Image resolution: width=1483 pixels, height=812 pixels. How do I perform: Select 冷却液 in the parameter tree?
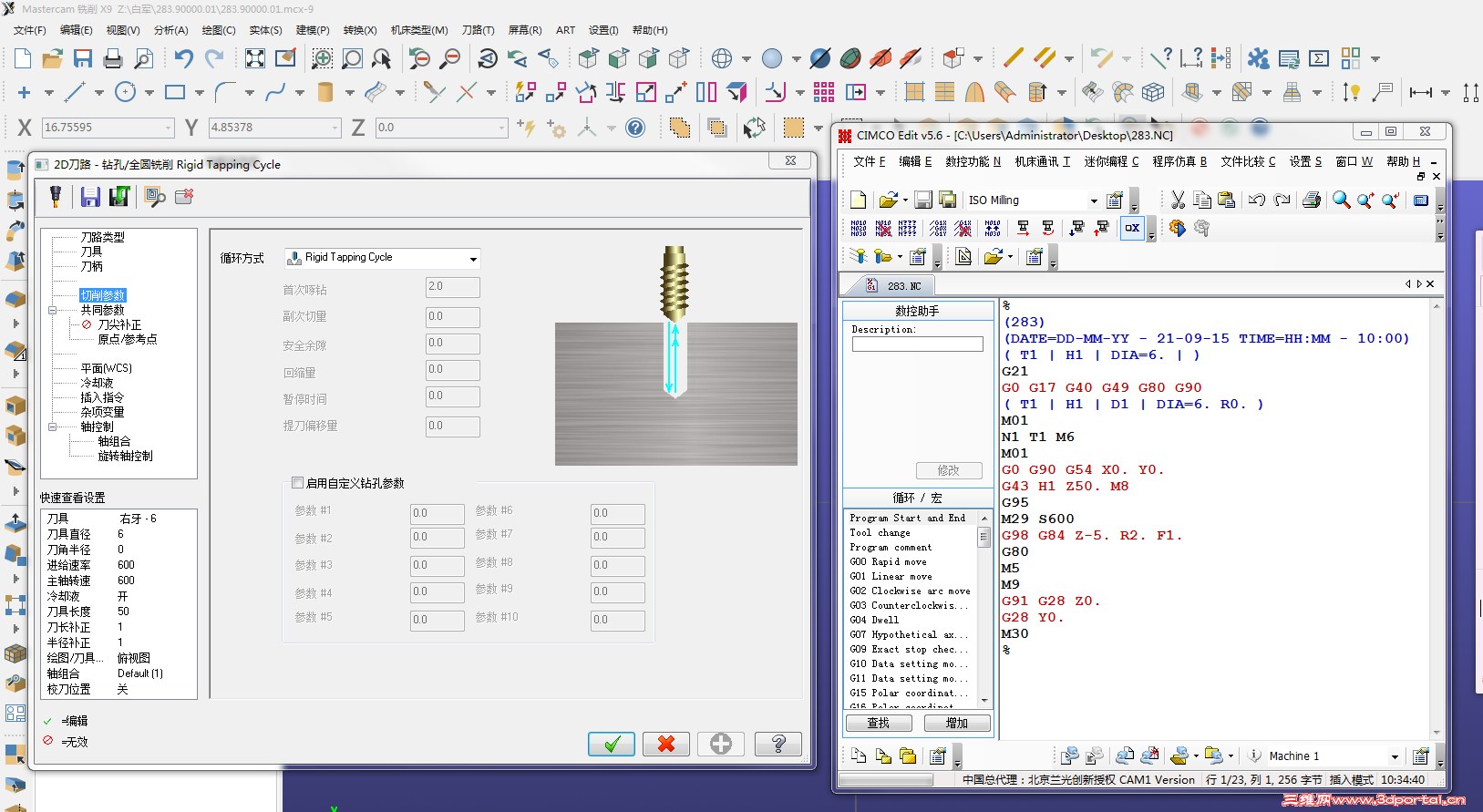(x=97, y=383)
